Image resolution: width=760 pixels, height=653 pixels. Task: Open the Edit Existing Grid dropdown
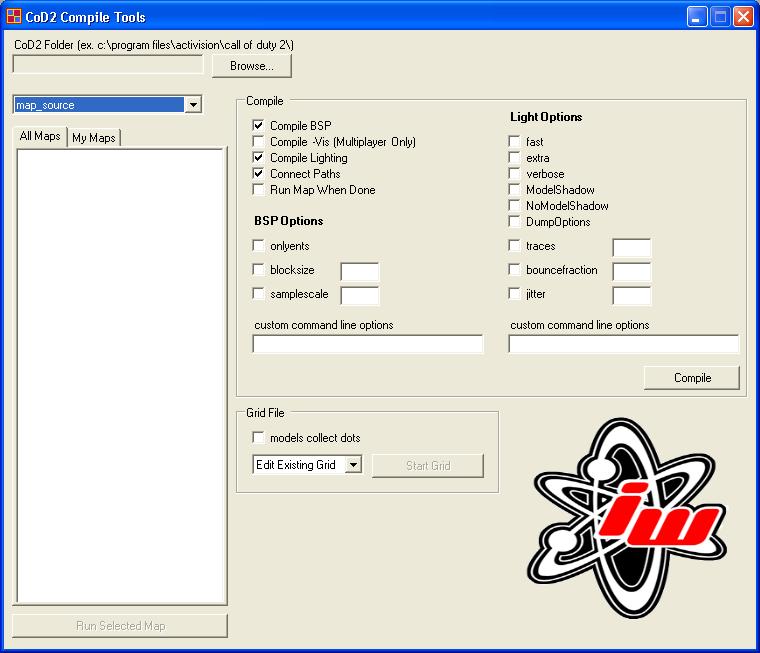[x=354, y=465]
